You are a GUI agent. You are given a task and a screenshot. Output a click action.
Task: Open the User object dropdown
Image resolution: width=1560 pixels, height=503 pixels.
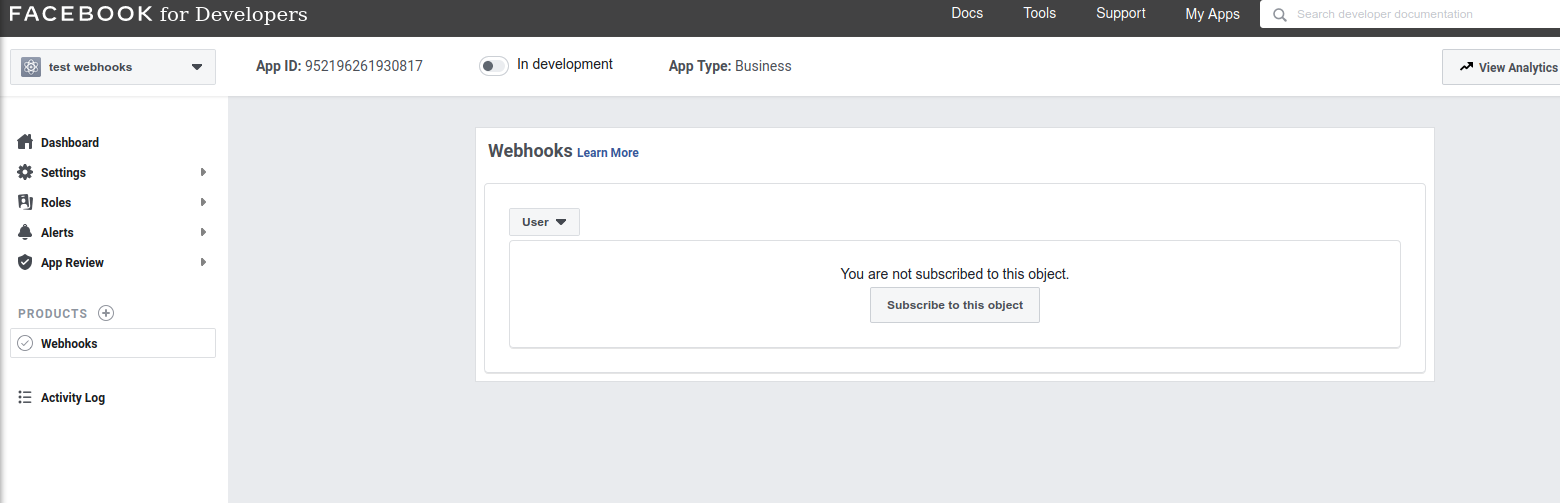click(544, 222)
